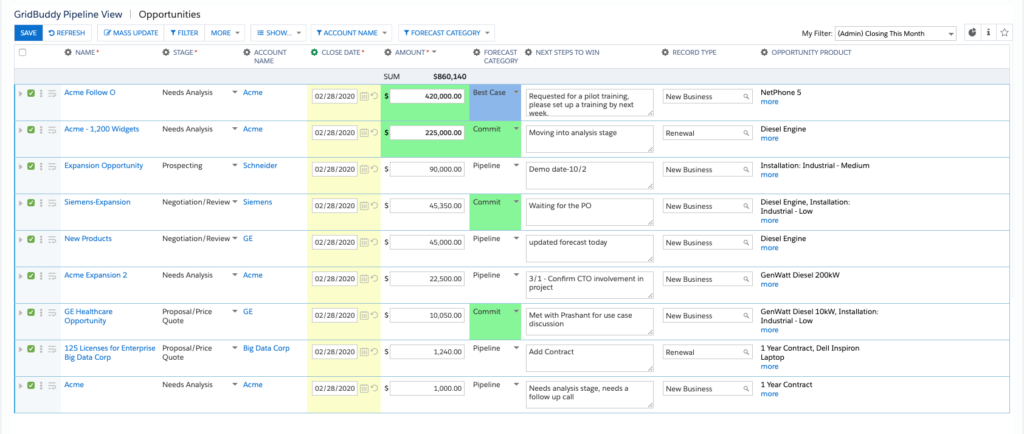The image size is (1024, 434).
Task: Open Forecast Category dropdown in New Products row
Action: click(516, 239)
